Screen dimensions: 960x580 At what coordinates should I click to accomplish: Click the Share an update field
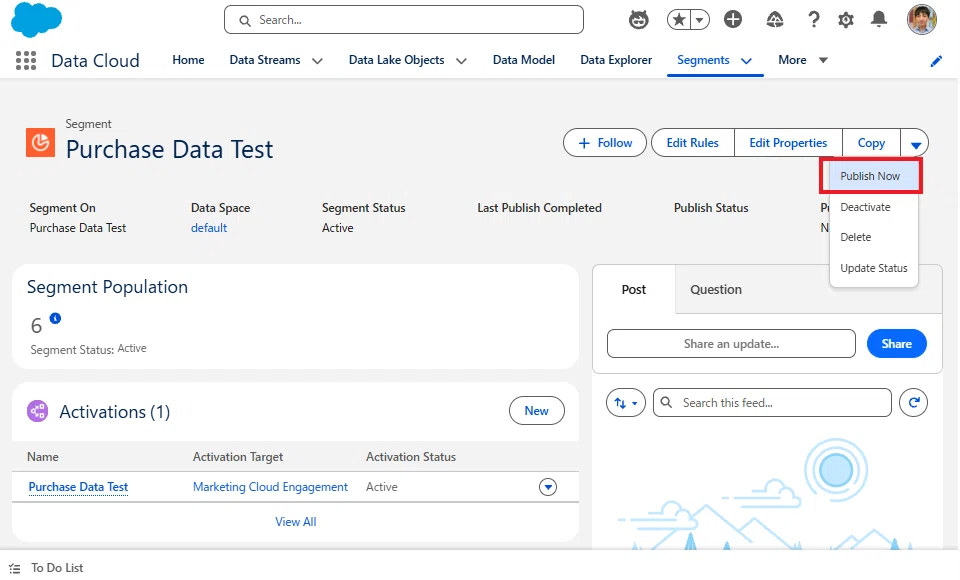tap(731, 344)
